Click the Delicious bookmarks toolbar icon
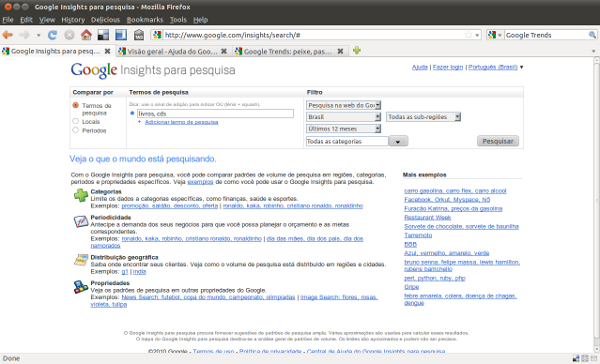This screenshot has width=600, height=364. point(103,35)
